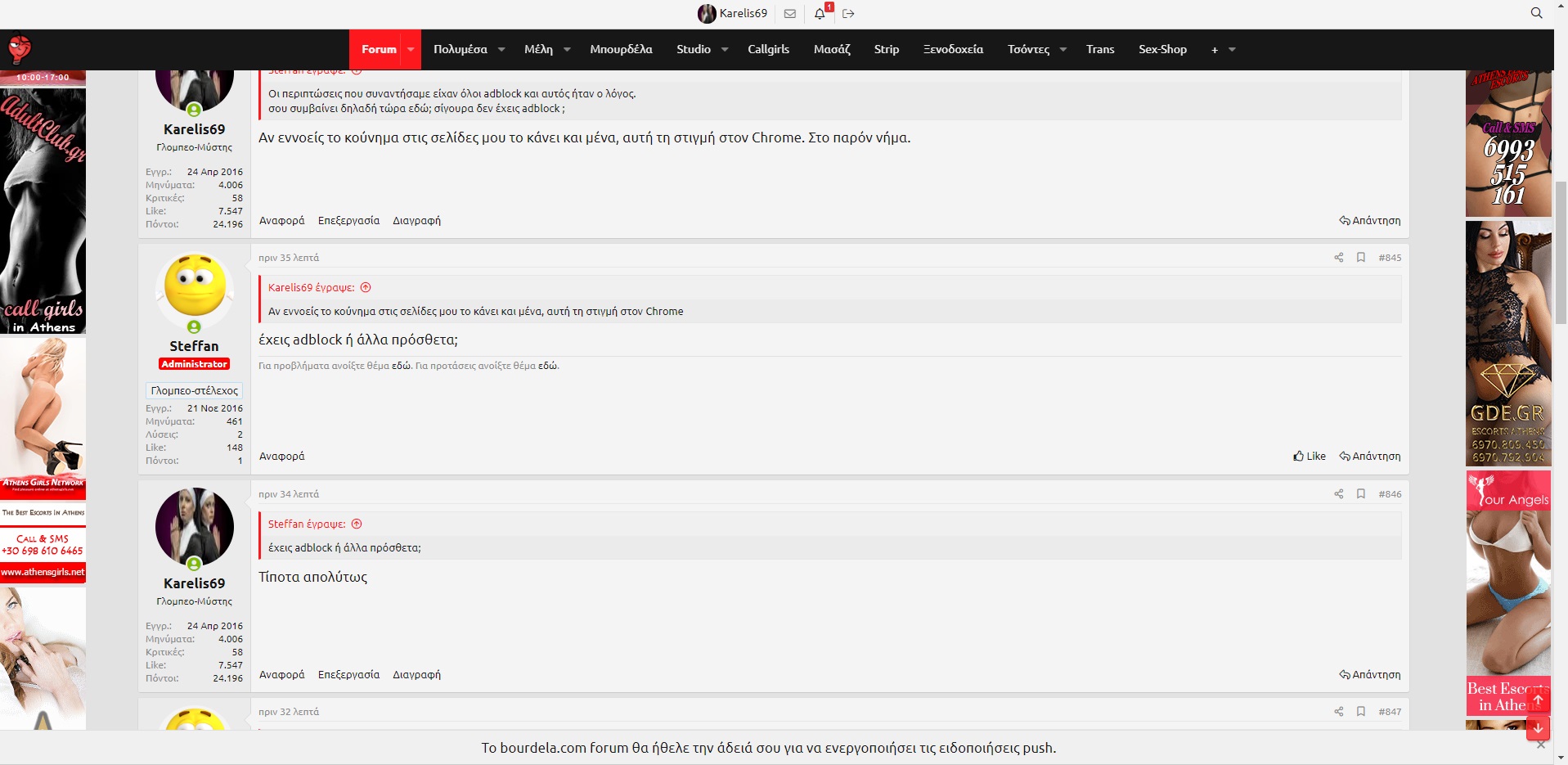
Task: Open the search magnifier
Action: [1536, 13]
